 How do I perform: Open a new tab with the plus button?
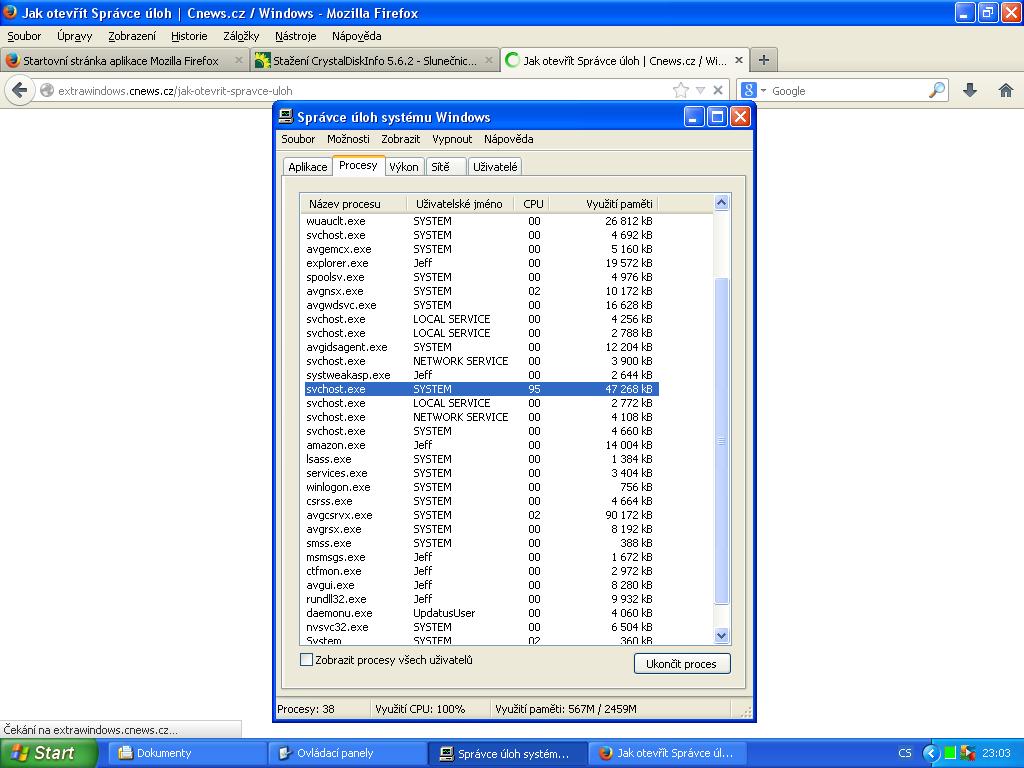tap(763, 60)
